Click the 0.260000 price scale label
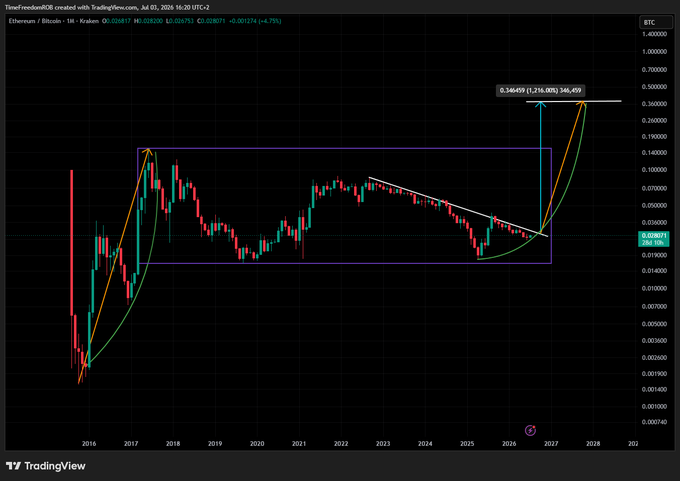The width and height of the screenshot is (680, 481). click(654, 121)
